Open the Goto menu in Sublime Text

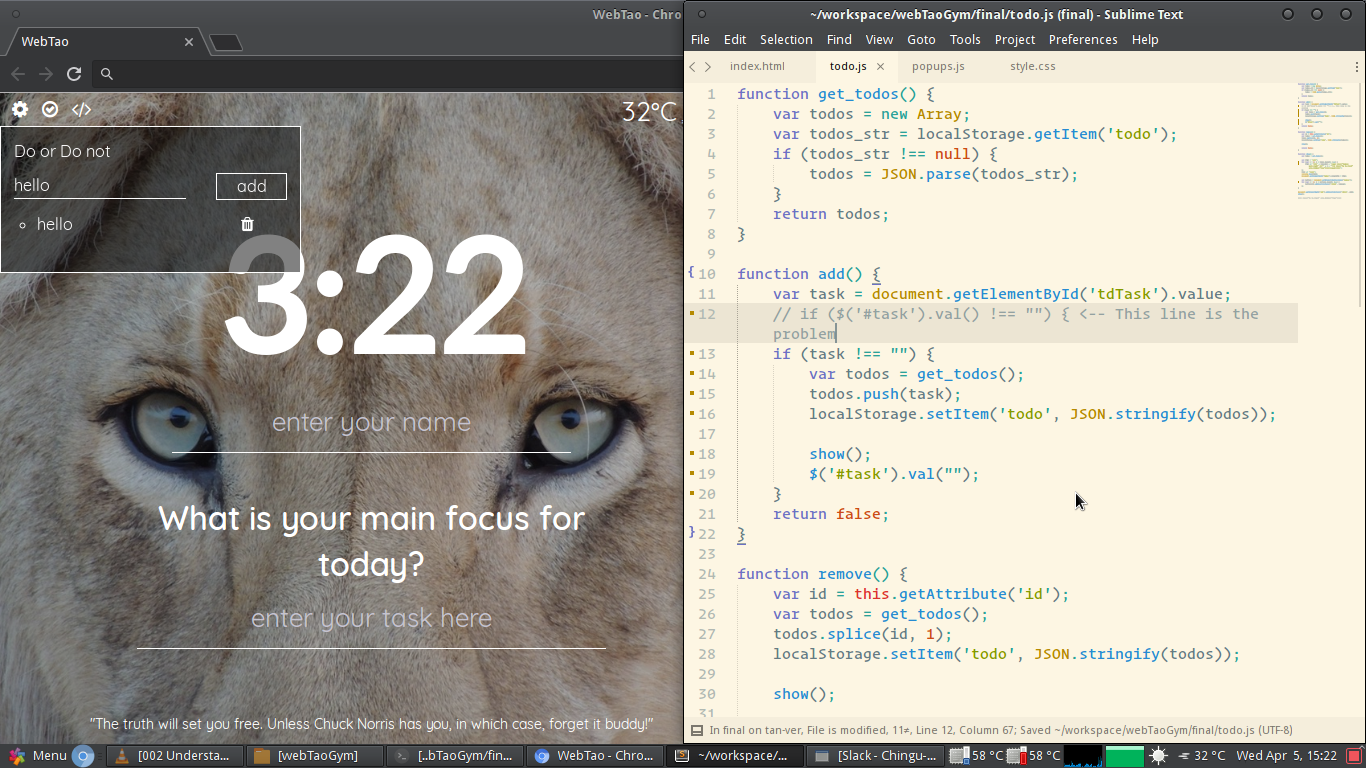tap(921, 40)
